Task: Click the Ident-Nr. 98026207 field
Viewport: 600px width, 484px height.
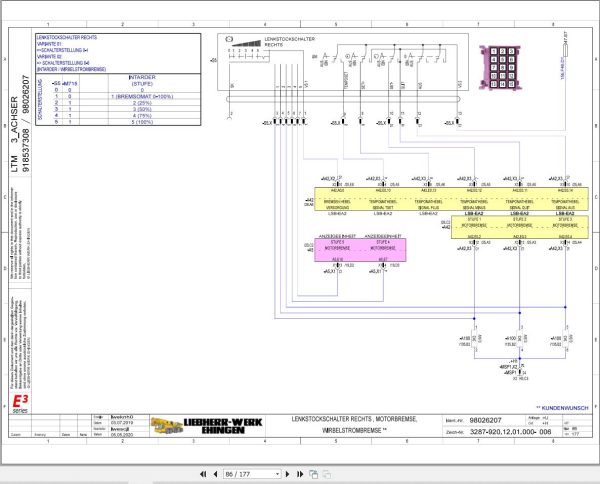Action: 485,420
